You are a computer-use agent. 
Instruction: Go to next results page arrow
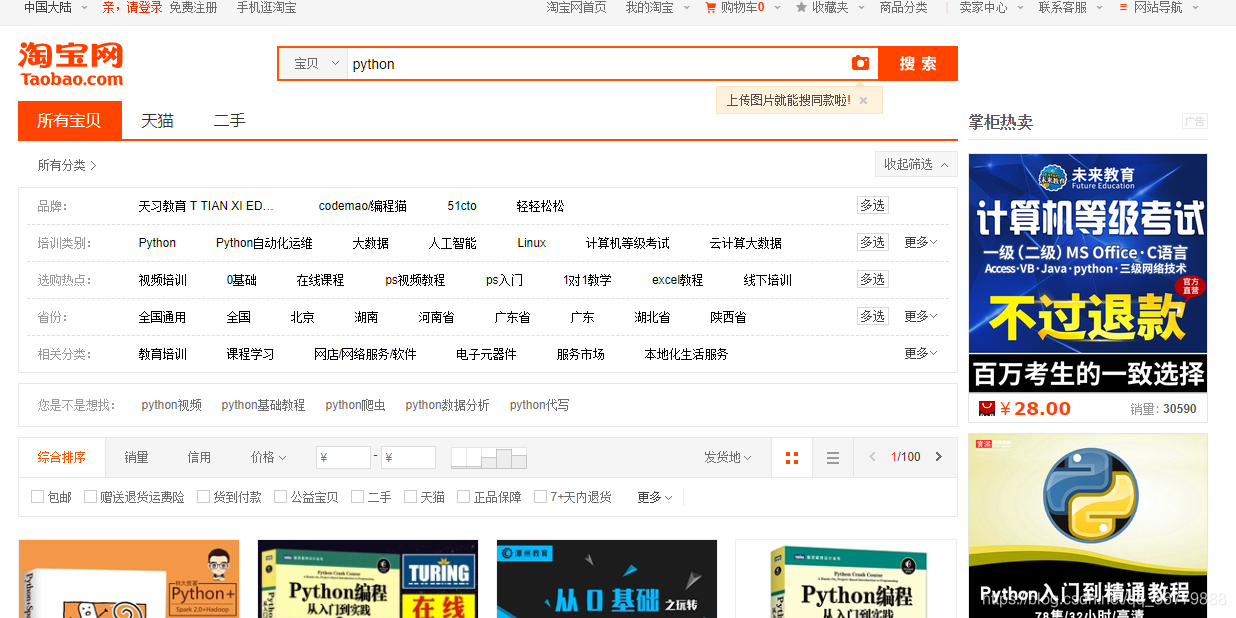938,457
